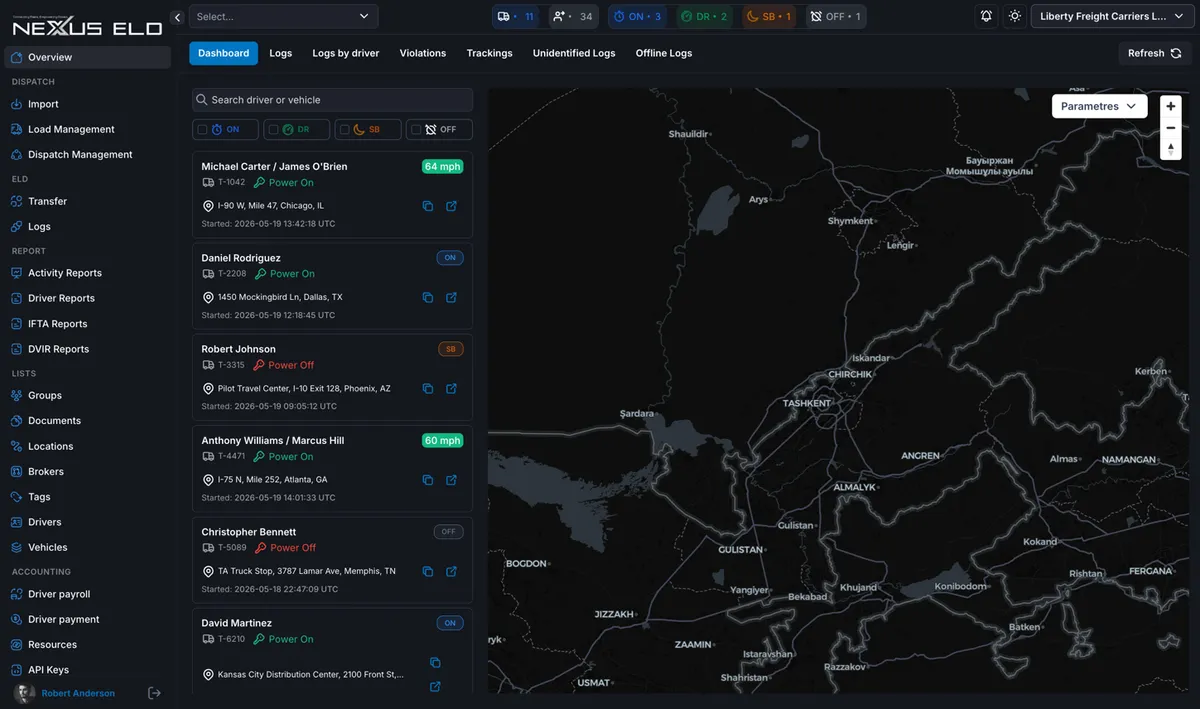Focus the Search driver or vehicle field
The height and width of the screenshot is (709, 1200).
pyautogui.click(x=332, y=100)
